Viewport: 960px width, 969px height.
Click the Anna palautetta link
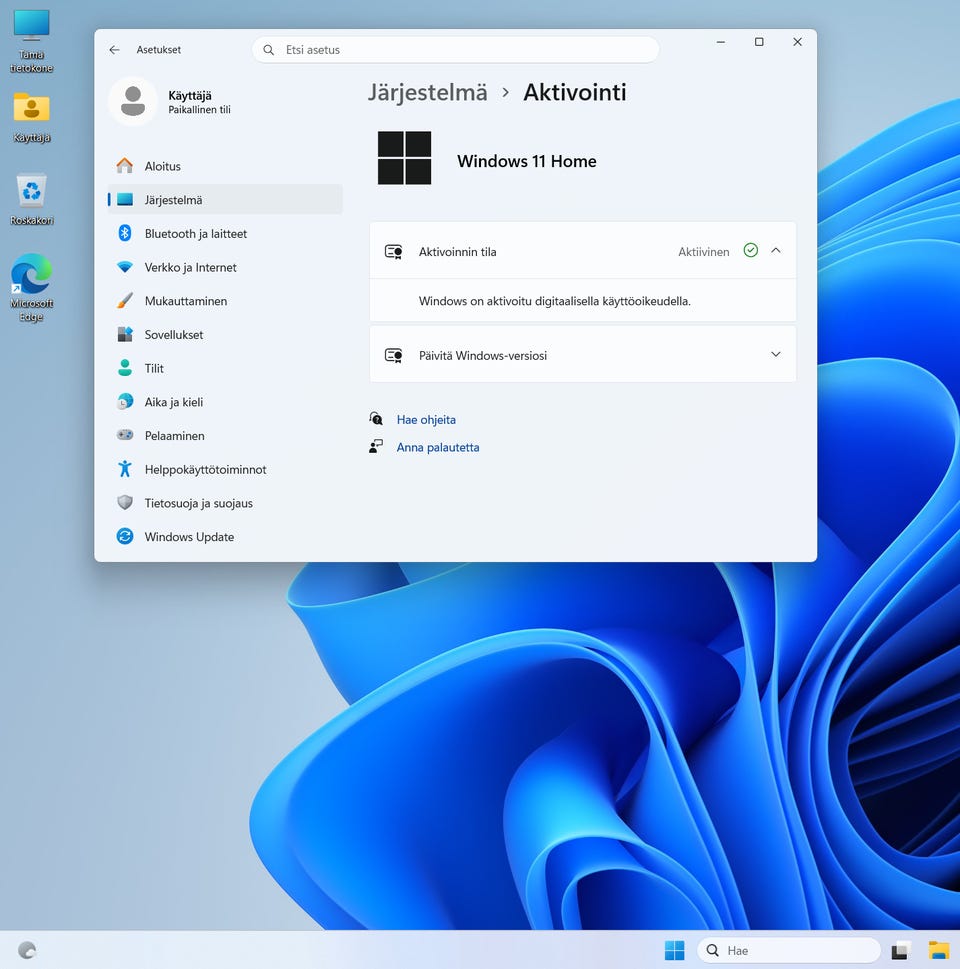437,448
